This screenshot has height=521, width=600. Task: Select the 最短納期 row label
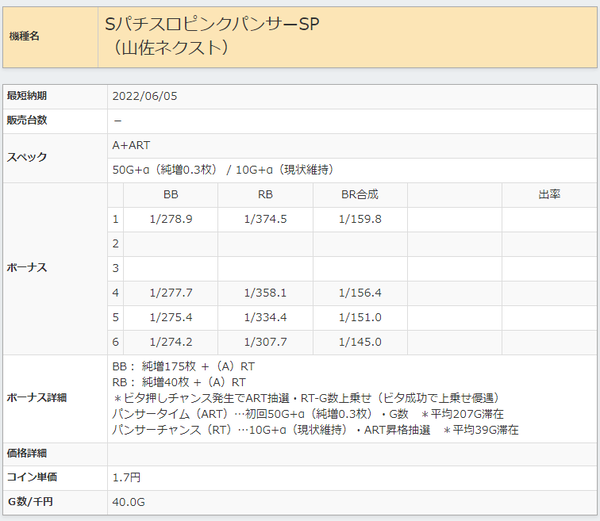(27, 96)
